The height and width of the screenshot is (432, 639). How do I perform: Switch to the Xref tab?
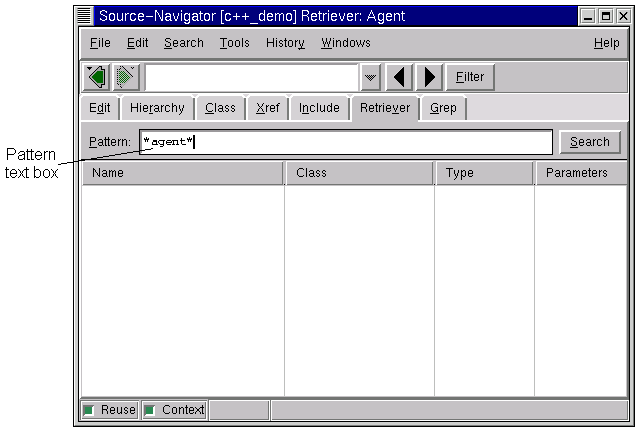[268, 108]
